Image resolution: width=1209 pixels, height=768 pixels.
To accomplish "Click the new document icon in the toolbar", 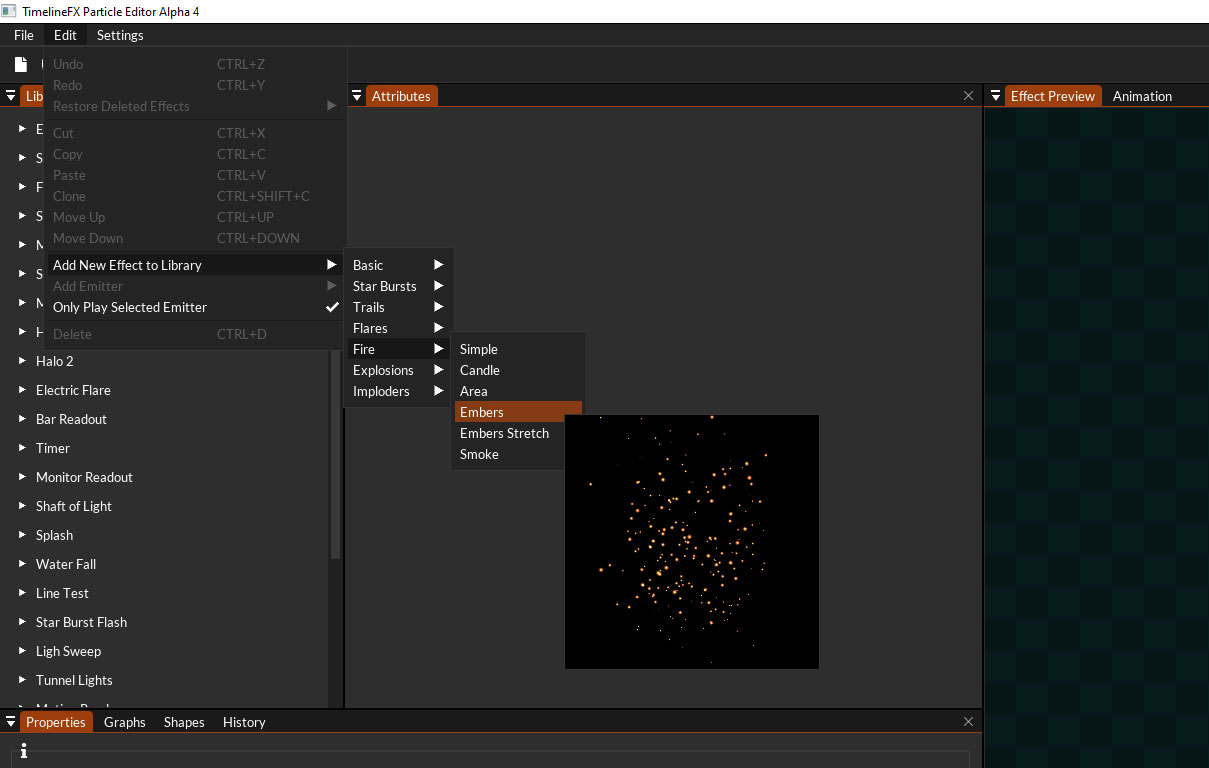I will click(x=21, y=63).
